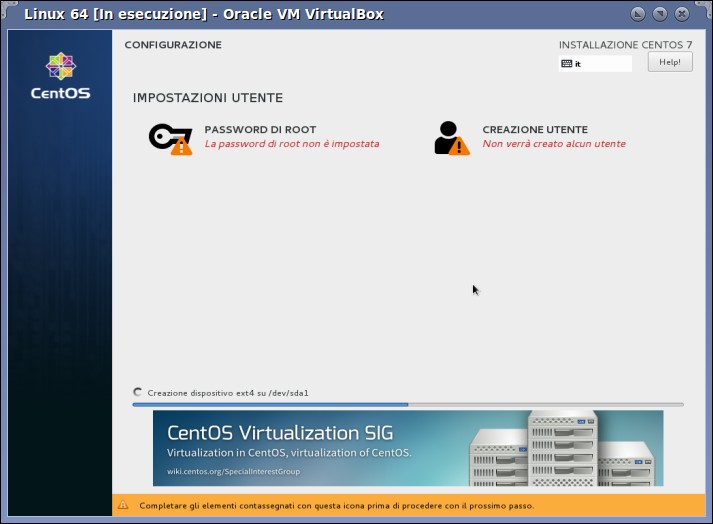Click the orange warning message bar
The image size is (713, 524).
408,505
